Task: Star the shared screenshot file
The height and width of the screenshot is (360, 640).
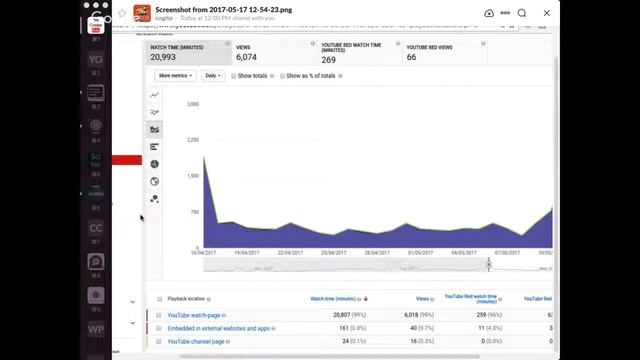Action: pyautogui.click(x=122, y=13)
